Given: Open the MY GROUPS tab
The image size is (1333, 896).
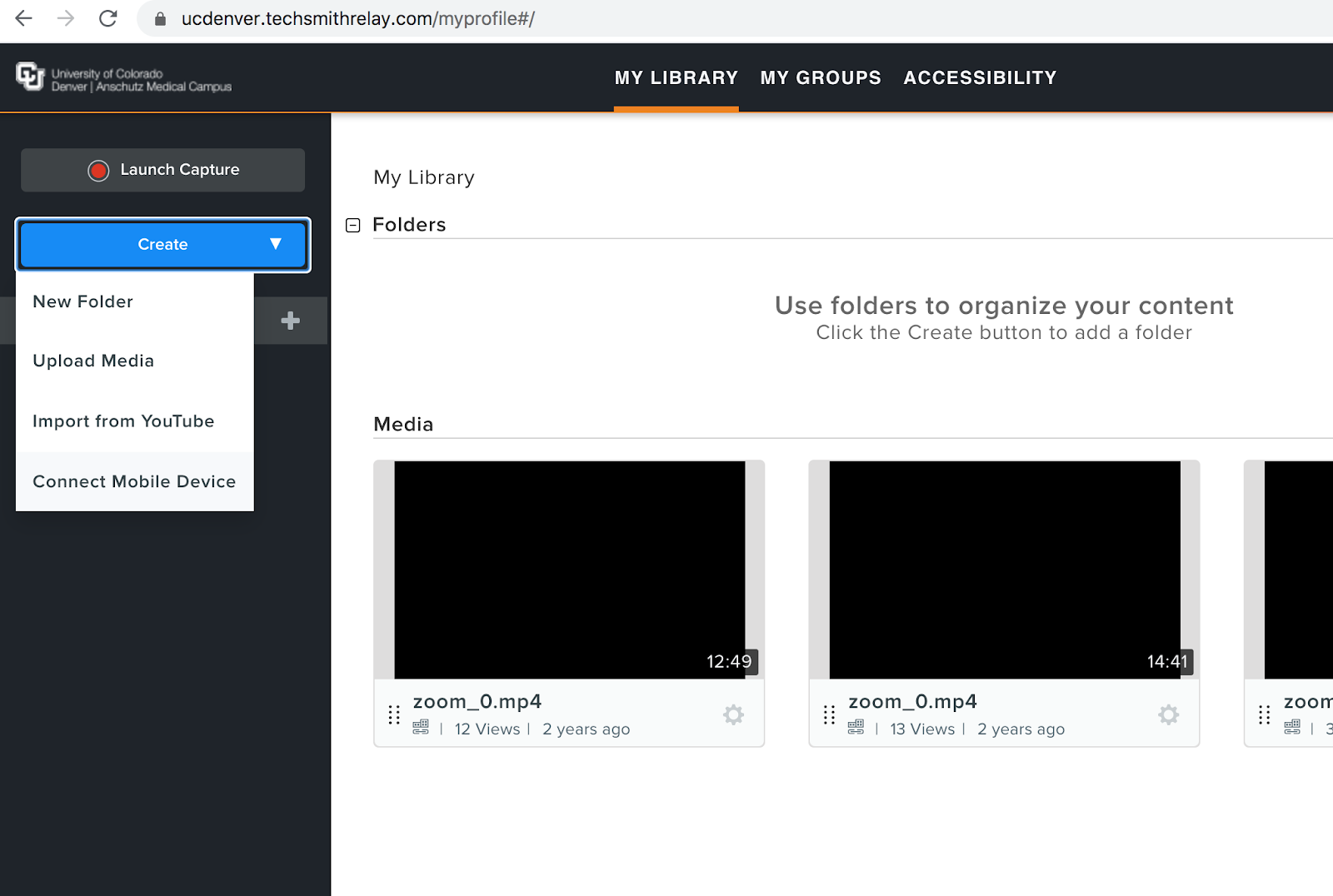Looking at the screenshot, I should click(821, 78).
